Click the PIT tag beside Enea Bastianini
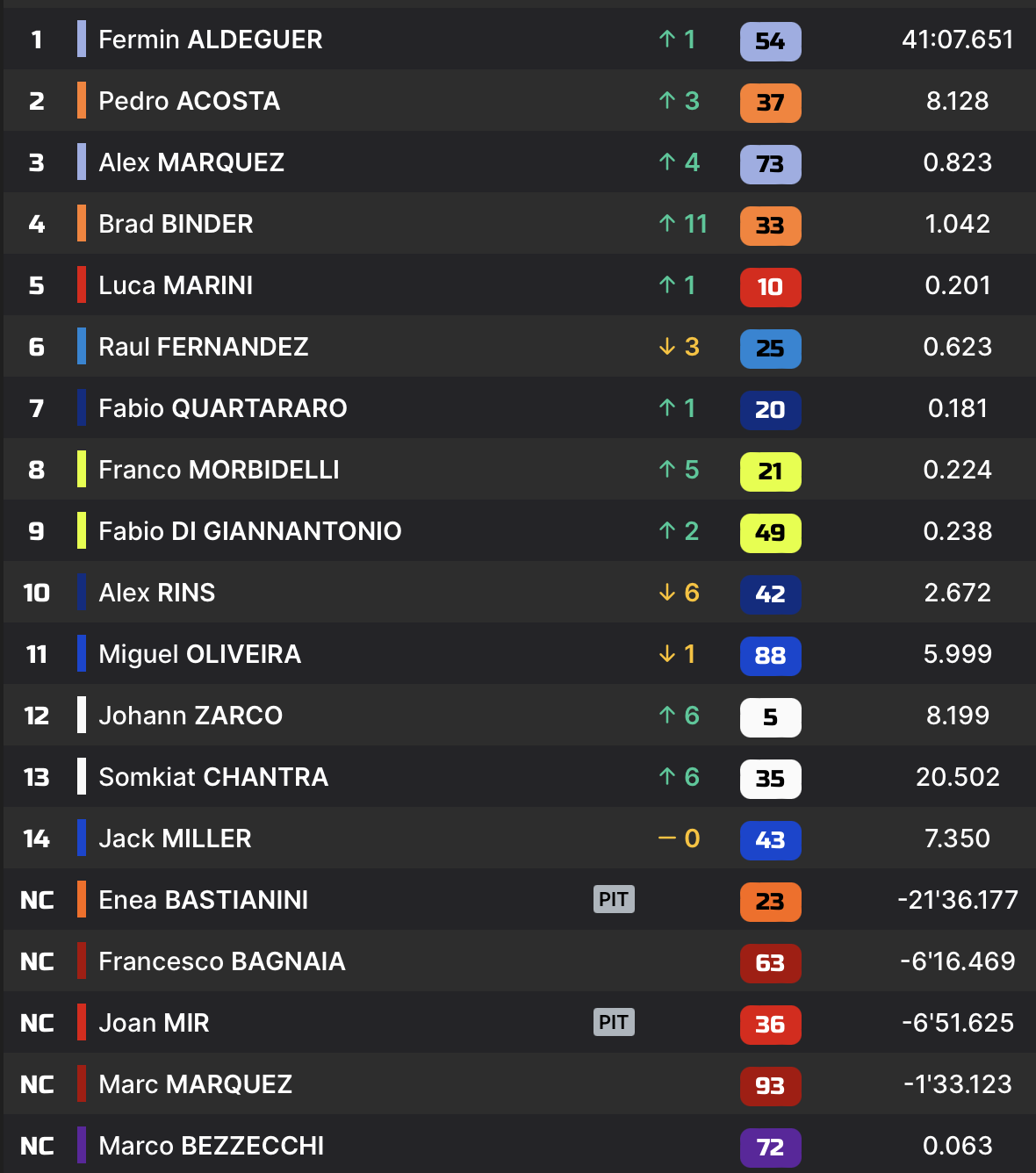1036x1173 pixels. [x=614, y=899]
